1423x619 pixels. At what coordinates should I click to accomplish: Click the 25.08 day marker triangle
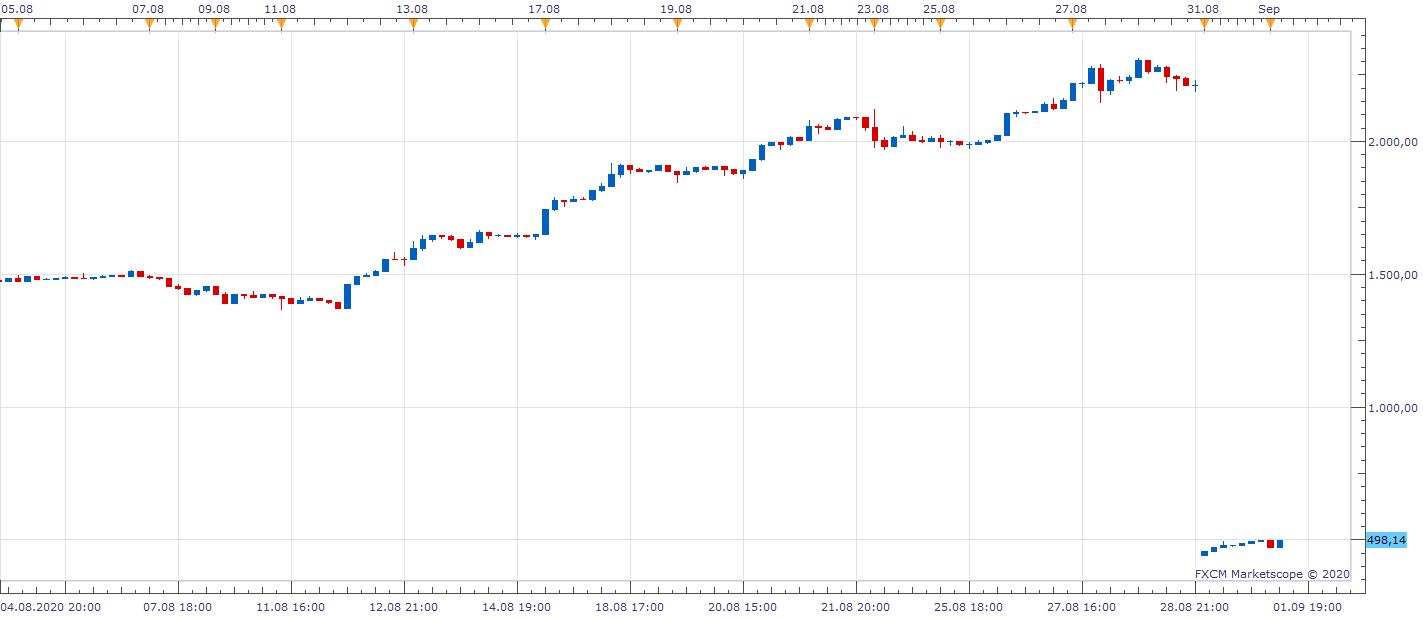pyautogui.click(x=940, y=24)
